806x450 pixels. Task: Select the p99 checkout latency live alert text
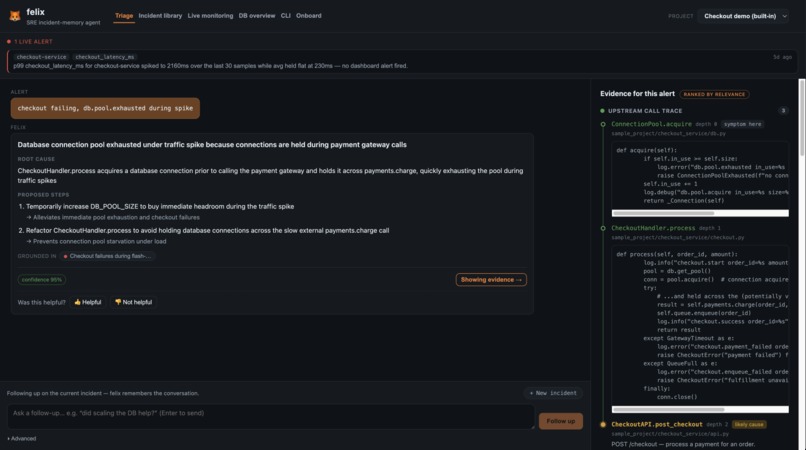tap(210, 66)
